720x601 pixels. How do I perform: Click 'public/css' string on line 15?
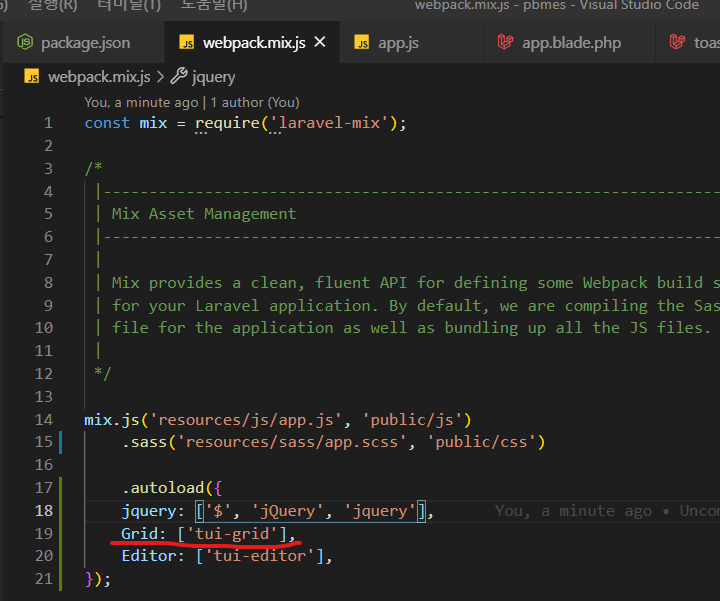(481, 442)
